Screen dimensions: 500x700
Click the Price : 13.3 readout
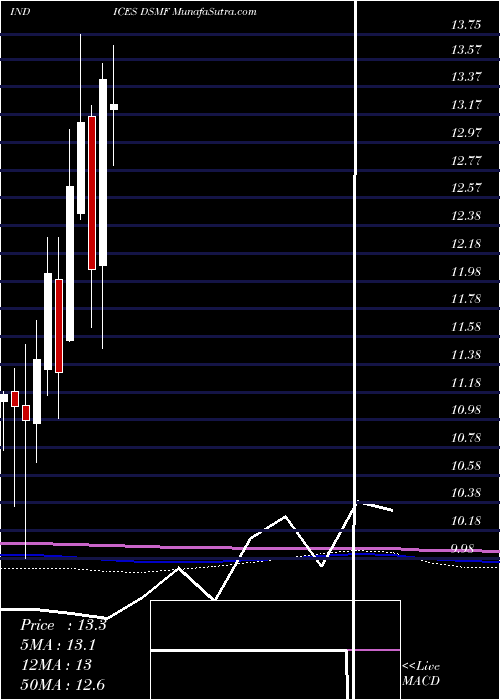click(x=63, y=625)
